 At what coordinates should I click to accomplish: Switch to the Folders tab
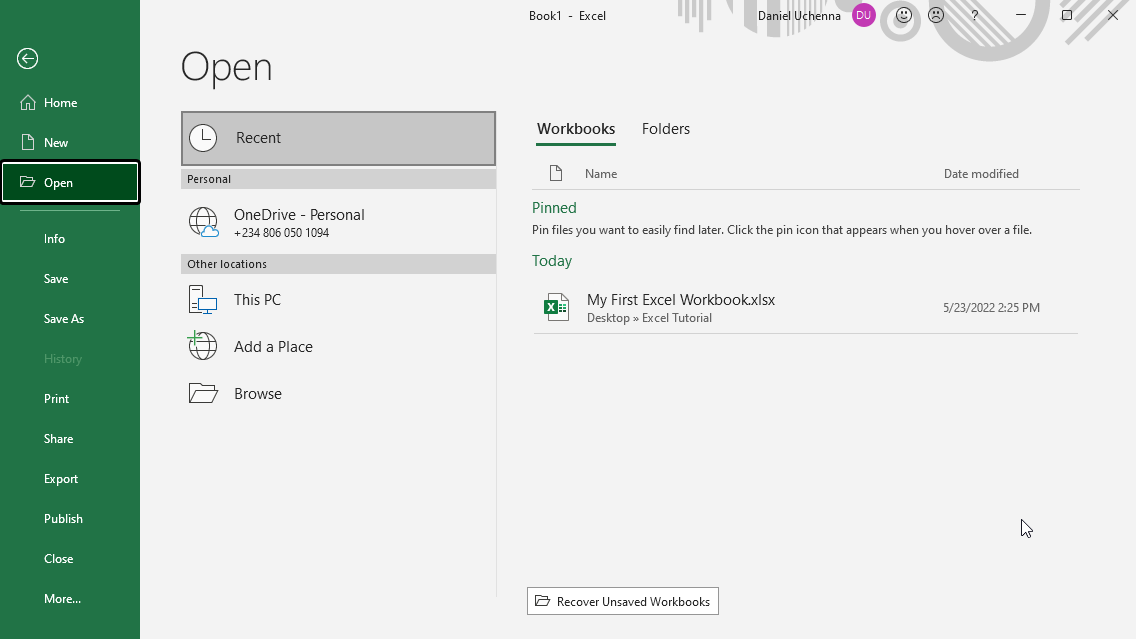665,129
